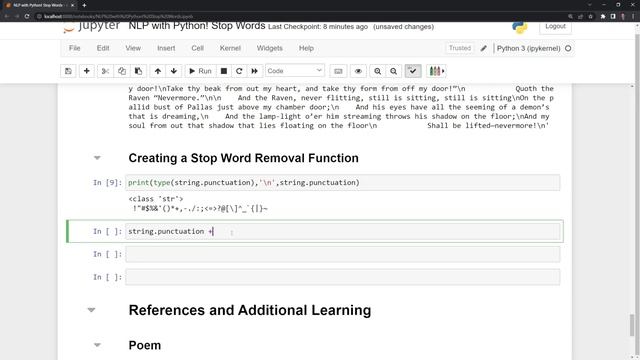Close the NLP with Python browser tab
Viewport: 640px width, 360px height.
coord(73,5)
